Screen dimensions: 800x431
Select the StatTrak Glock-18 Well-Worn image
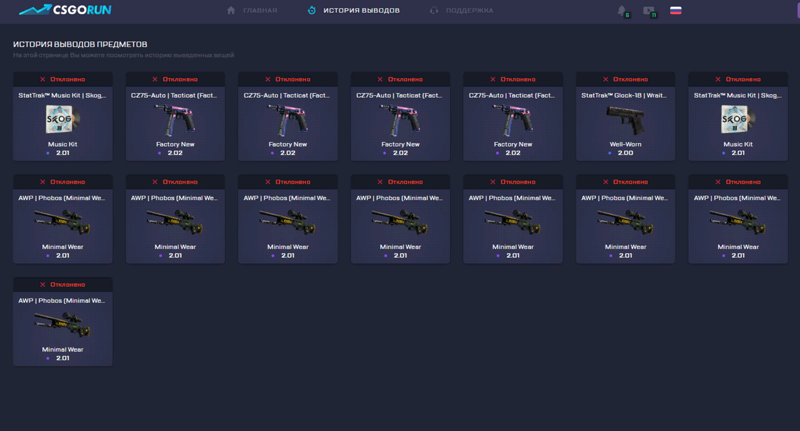coord(625,120)
